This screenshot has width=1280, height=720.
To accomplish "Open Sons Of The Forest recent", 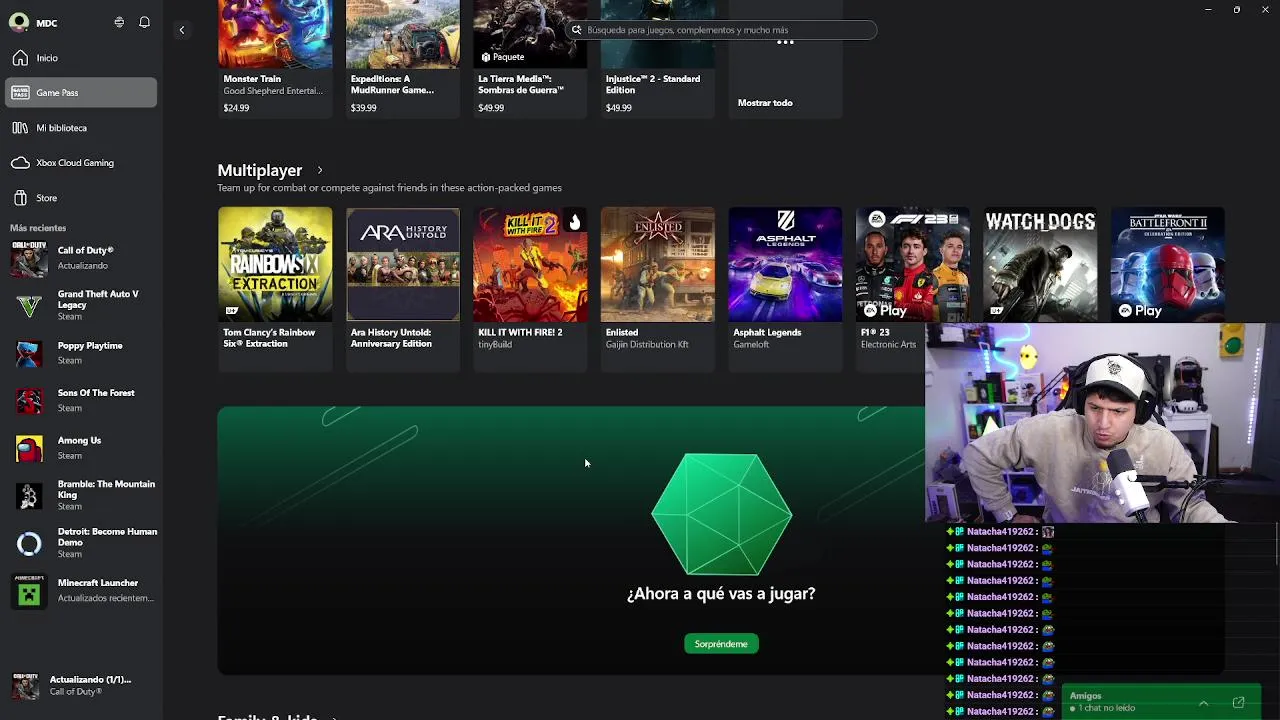I will (81, 400).
